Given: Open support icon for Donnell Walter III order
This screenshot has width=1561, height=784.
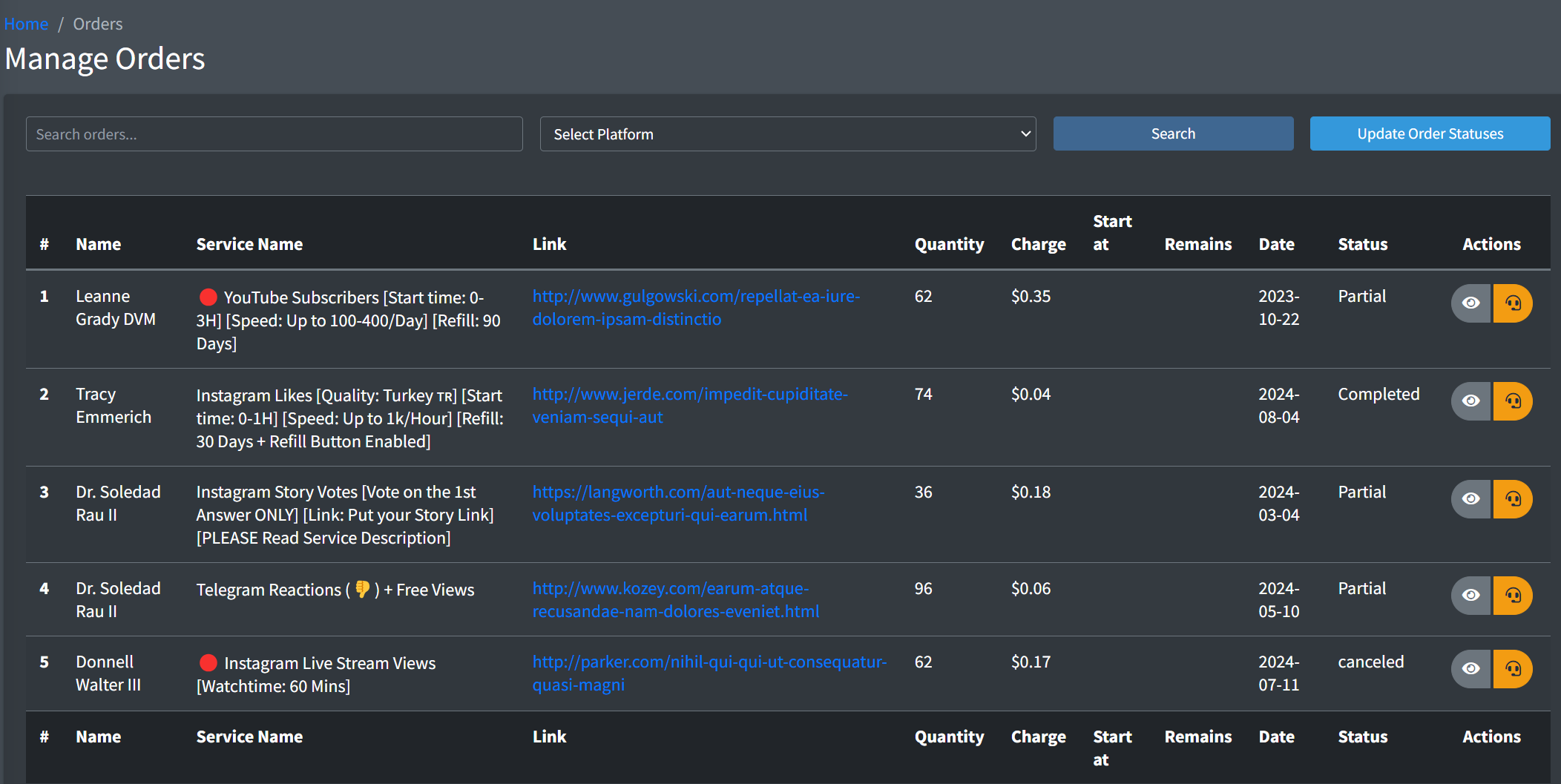Looking at the screenshot, I should click(x=1513, y=669).
